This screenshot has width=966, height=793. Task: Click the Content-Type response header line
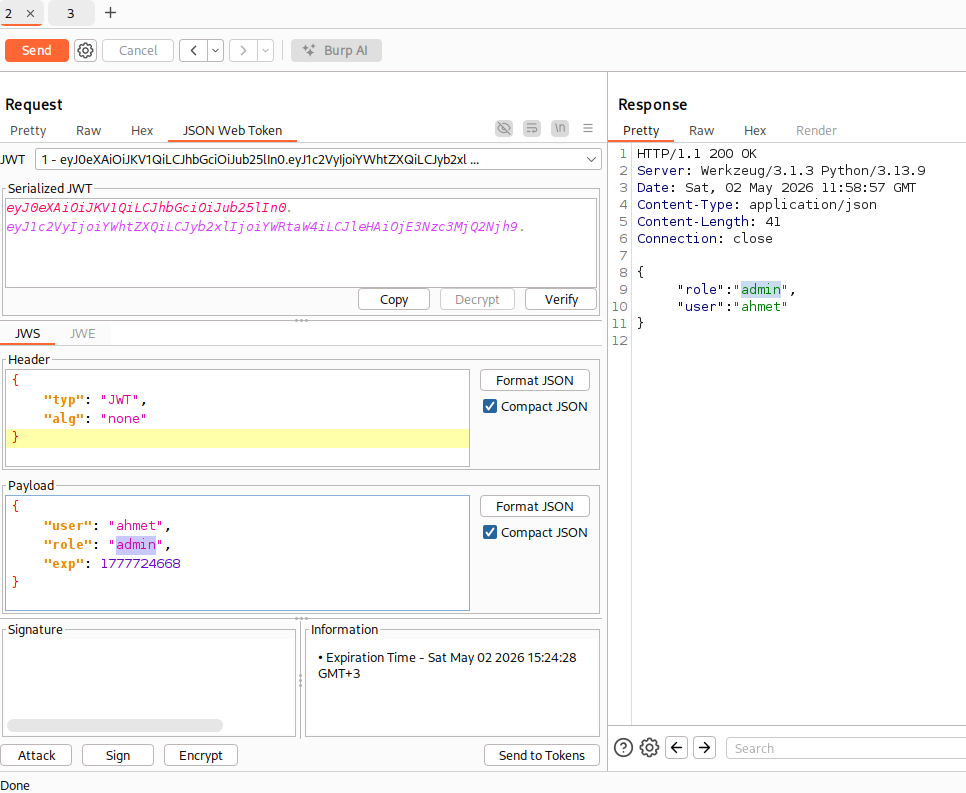pyautogui.click(x=757, y=205)
